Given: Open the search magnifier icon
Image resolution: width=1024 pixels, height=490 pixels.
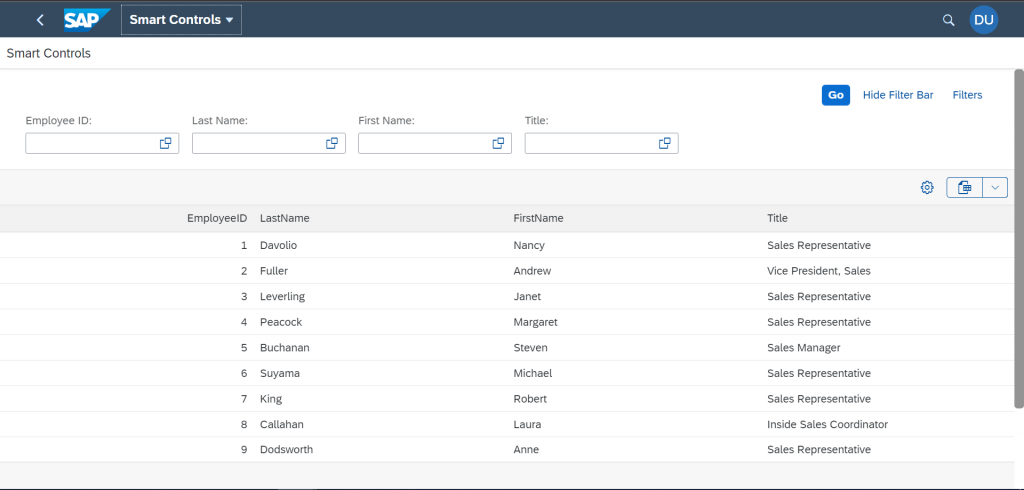Looking at the screenshot, I should pyautogui.click(x=948, y=20).
